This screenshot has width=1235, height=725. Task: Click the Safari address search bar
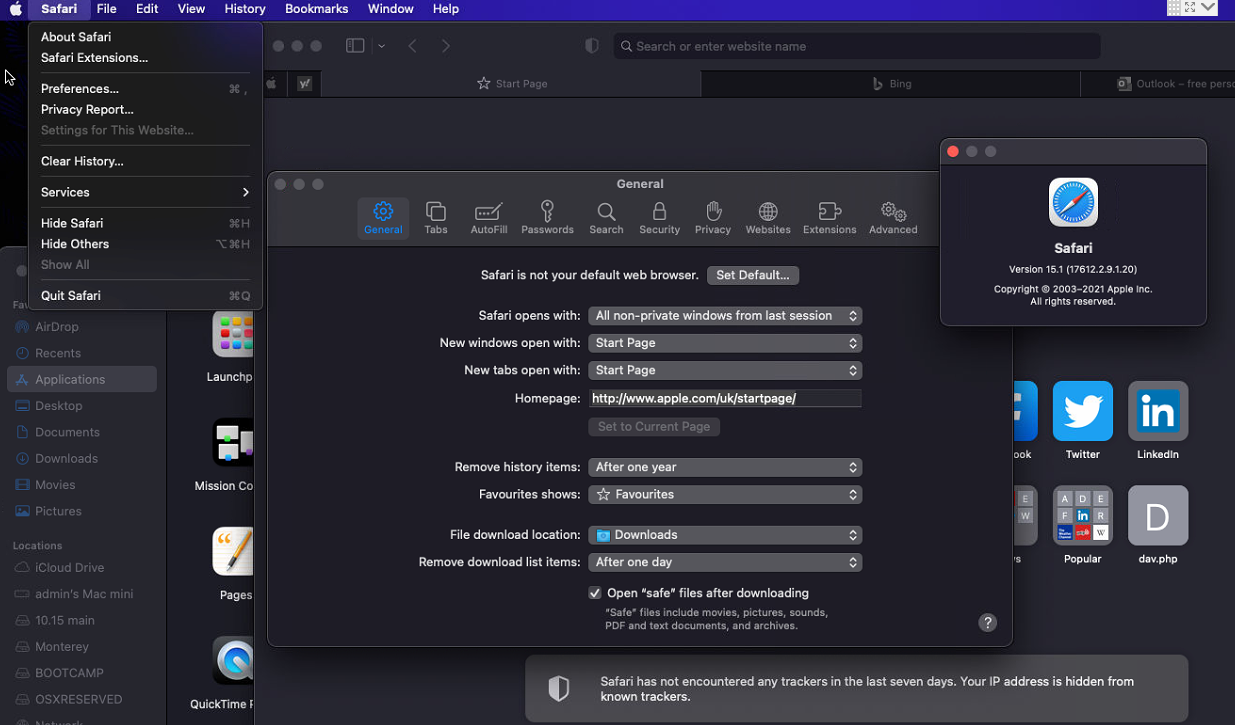[857, 46]
